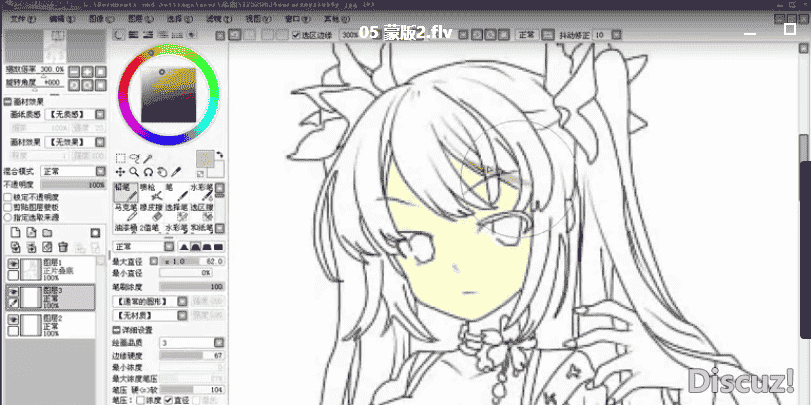Hide layer 图层3 with its eye icon

pos(14,292)
